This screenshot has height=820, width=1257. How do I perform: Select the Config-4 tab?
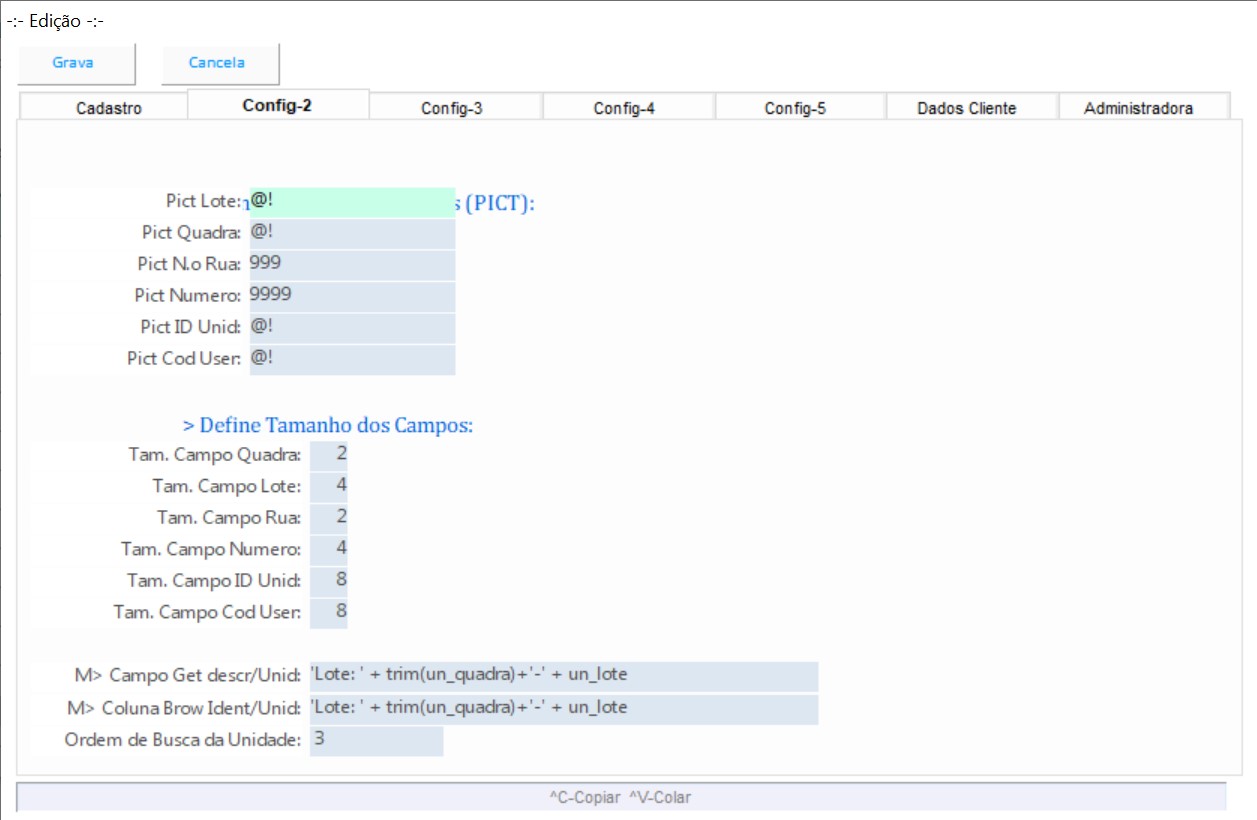624,108
